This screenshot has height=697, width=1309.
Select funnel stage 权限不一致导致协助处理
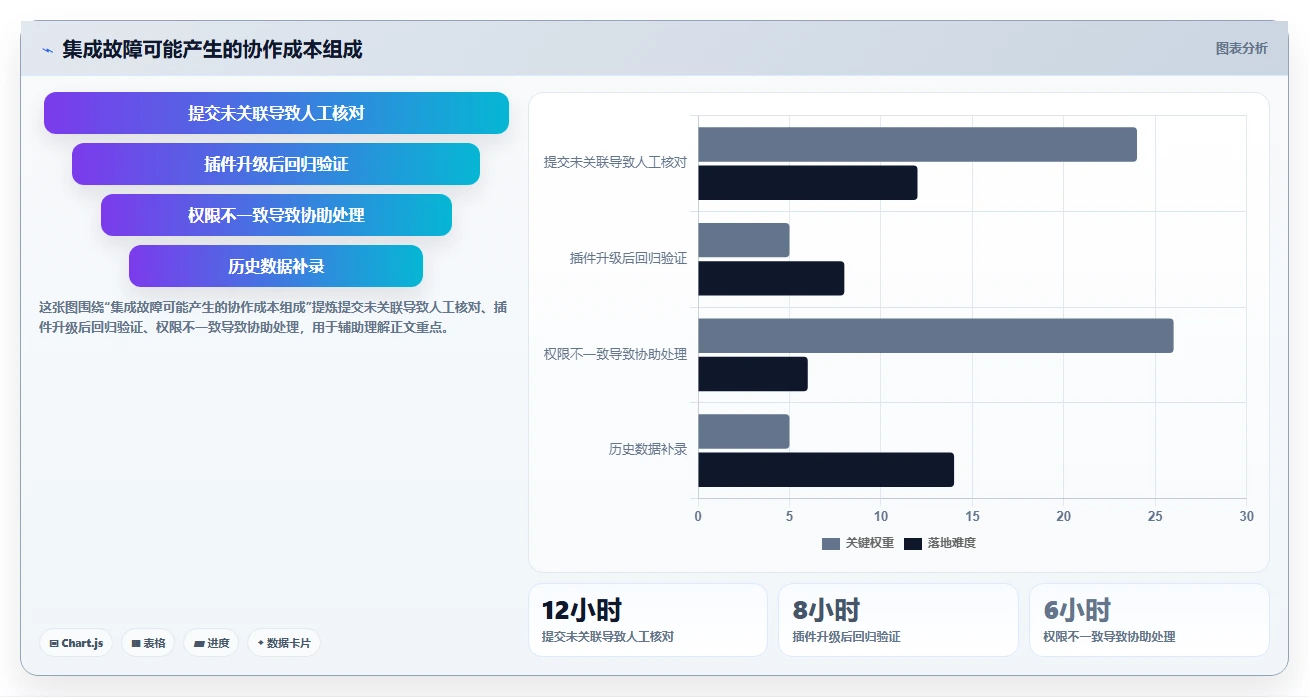coord(276,215)
